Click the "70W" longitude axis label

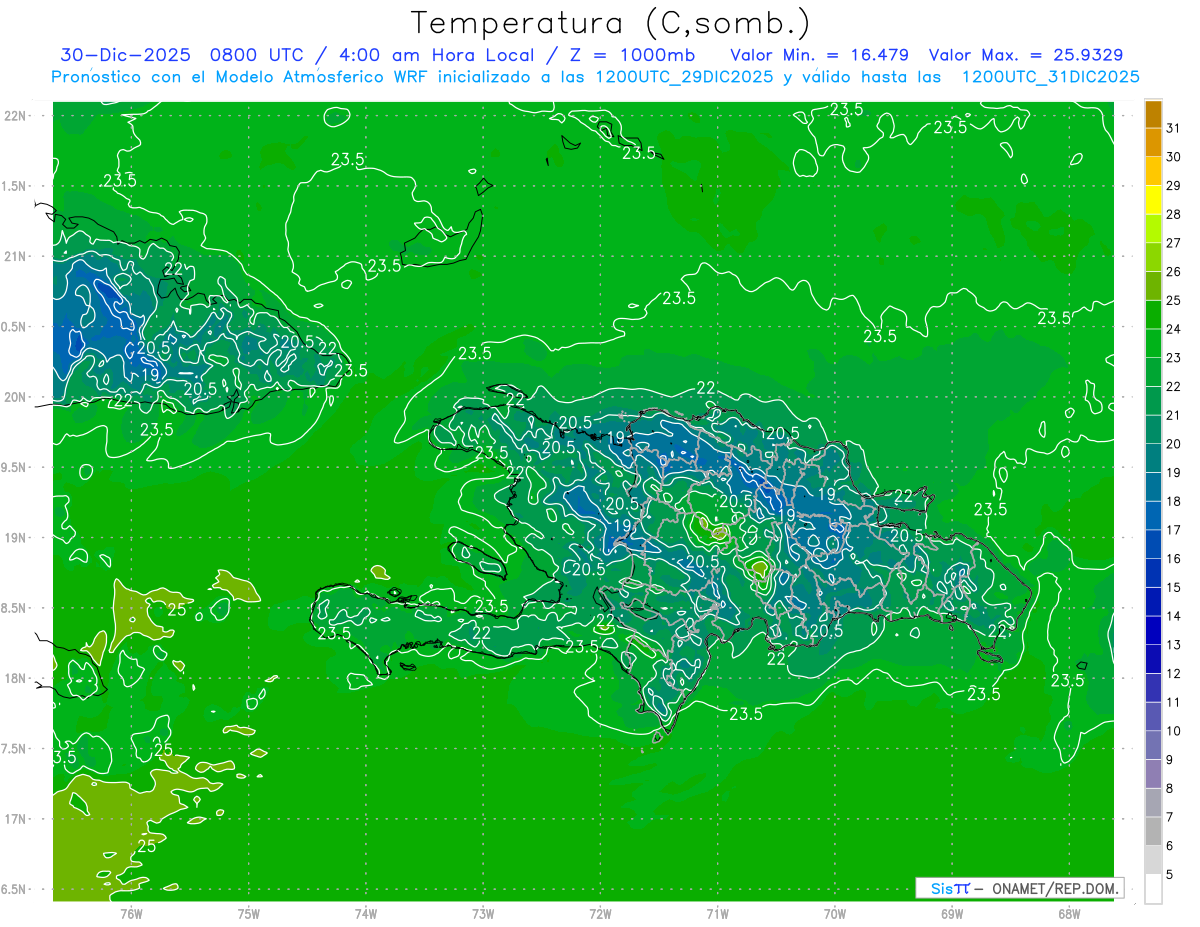(835, 914)
